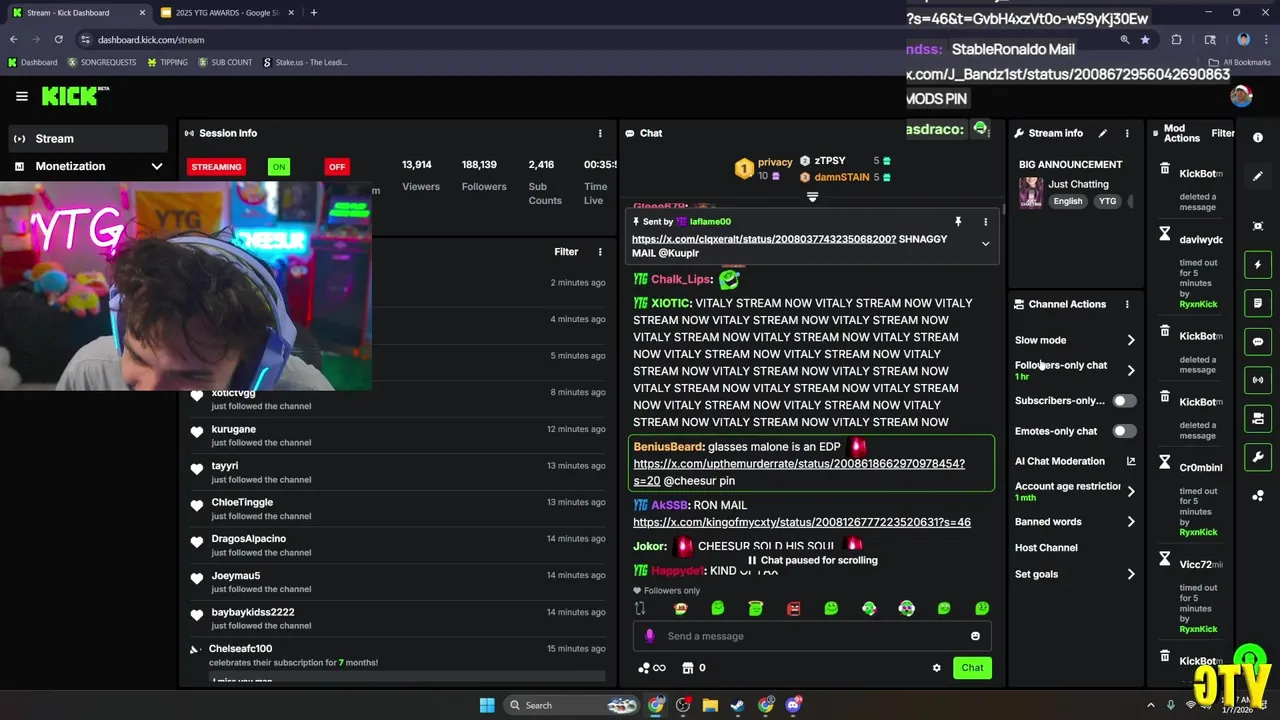Click the shop icon below message box
The height and width of the screenshot is (720, 1280).
click(x=688, y=668)
